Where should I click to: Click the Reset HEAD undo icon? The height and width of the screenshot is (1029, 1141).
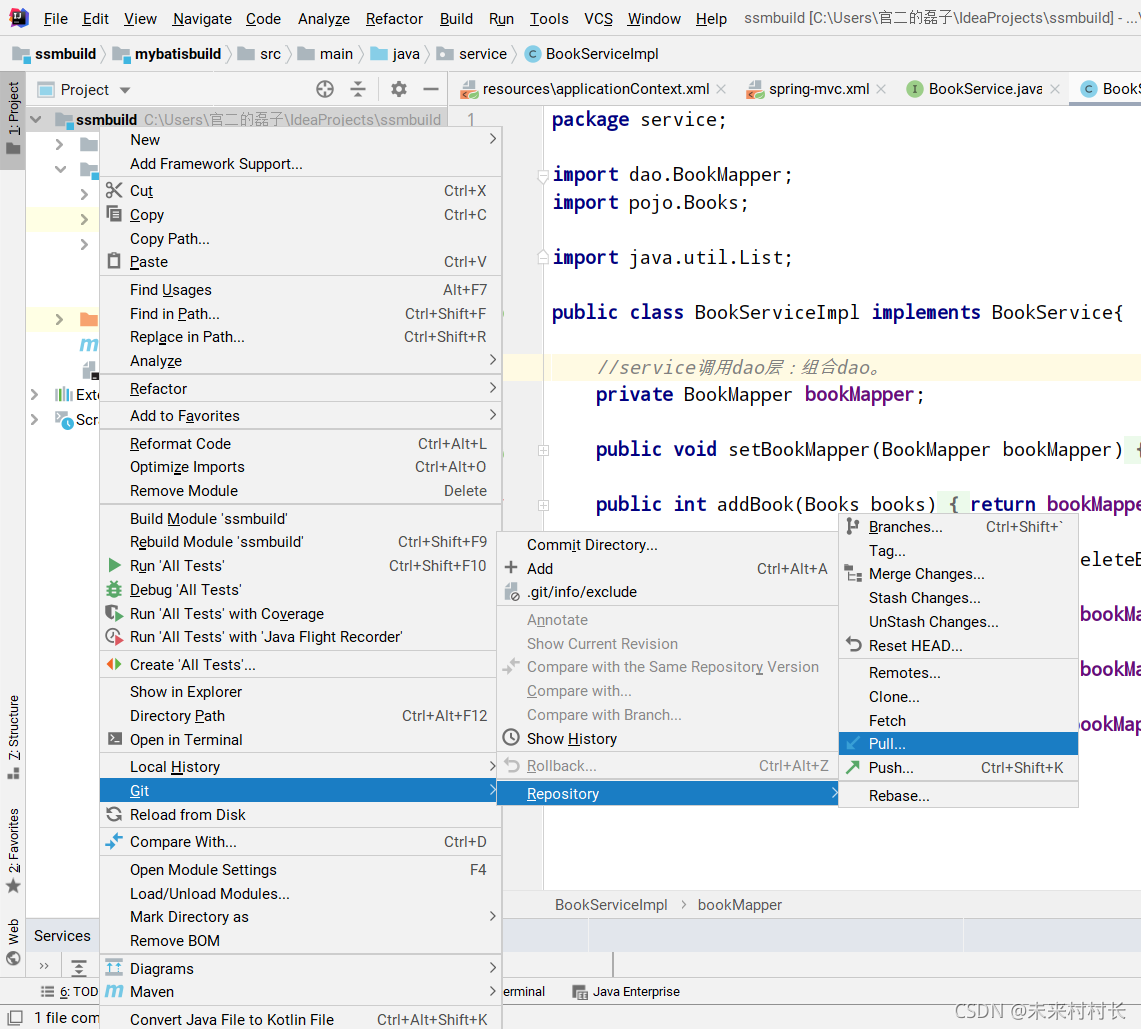tap(853, 645)
